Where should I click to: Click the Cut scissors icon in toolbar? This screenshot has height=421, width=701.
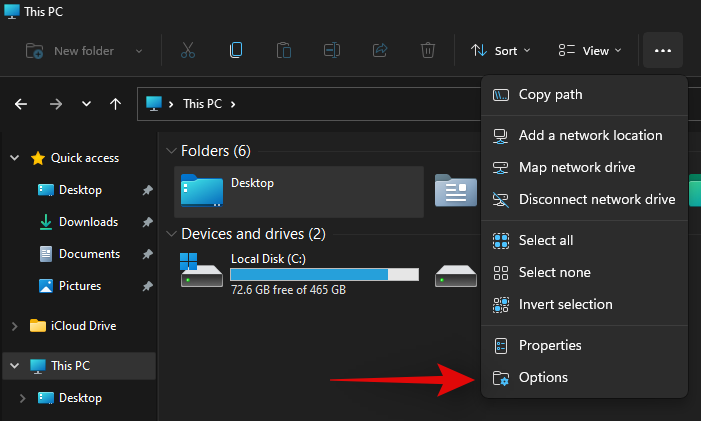(188, 50)
